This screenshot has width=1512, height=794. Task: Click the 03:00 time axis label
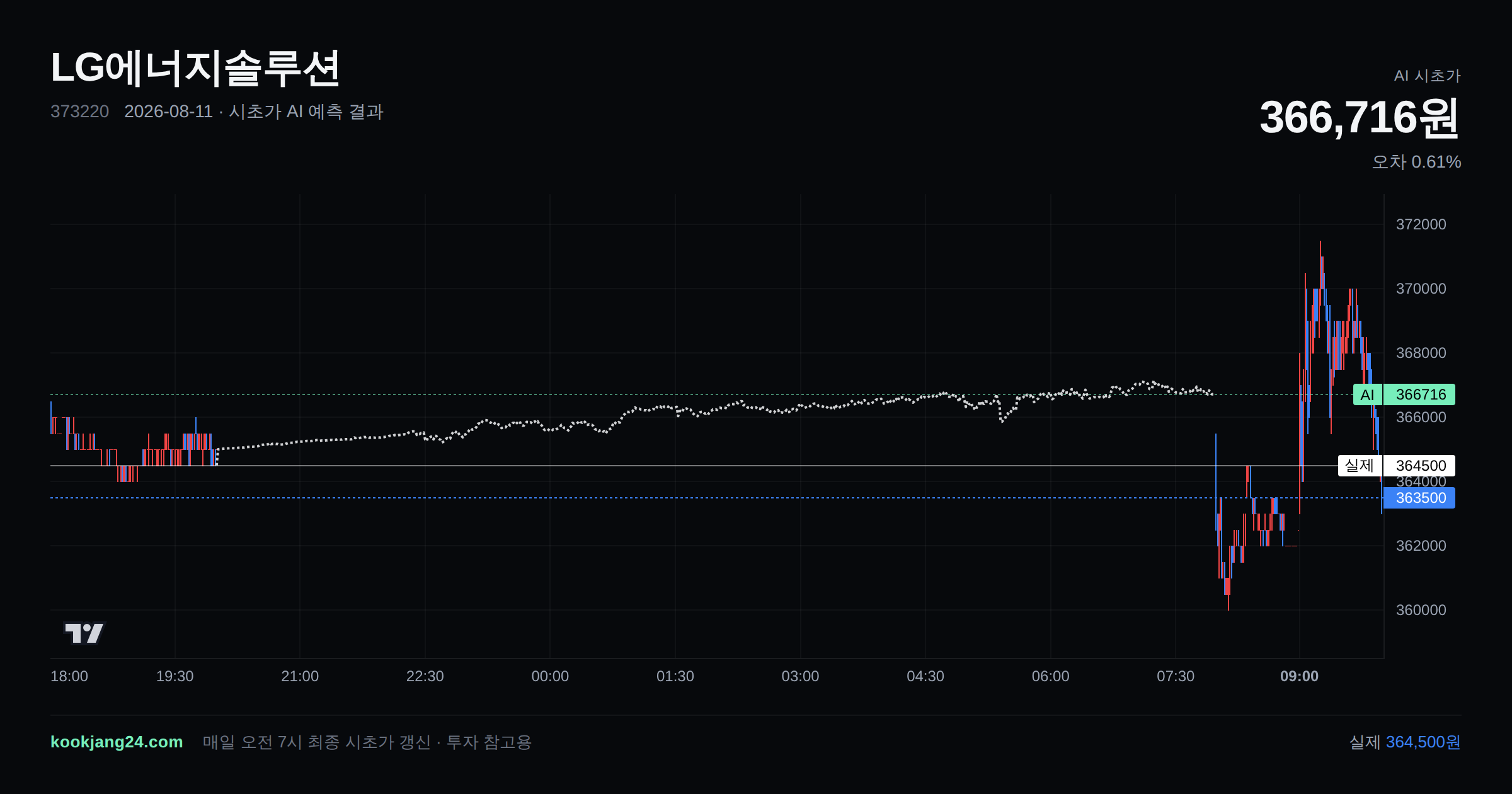(801, 676)
